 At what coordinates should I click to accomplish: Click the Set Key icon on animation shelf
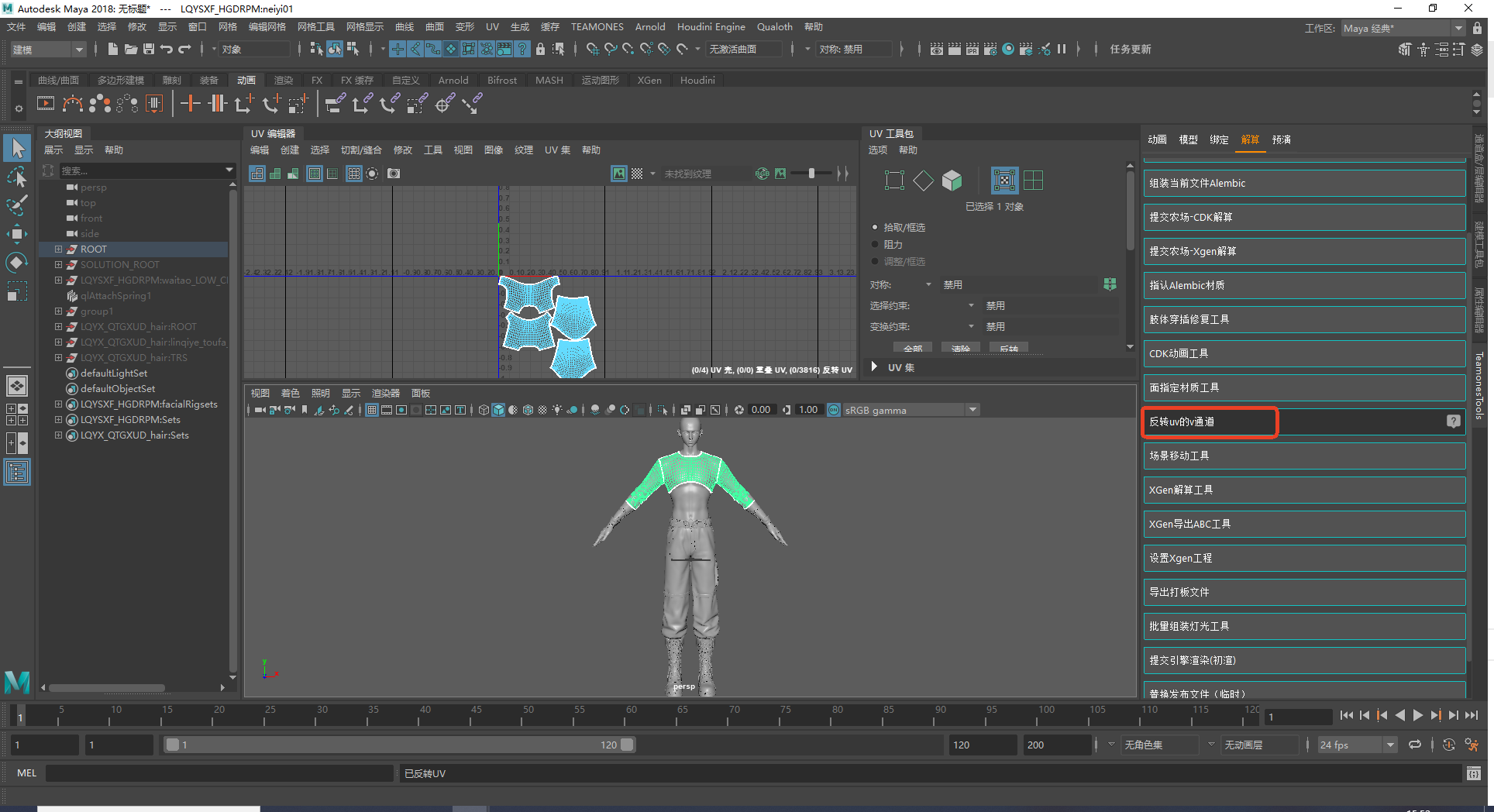(190, 103)
